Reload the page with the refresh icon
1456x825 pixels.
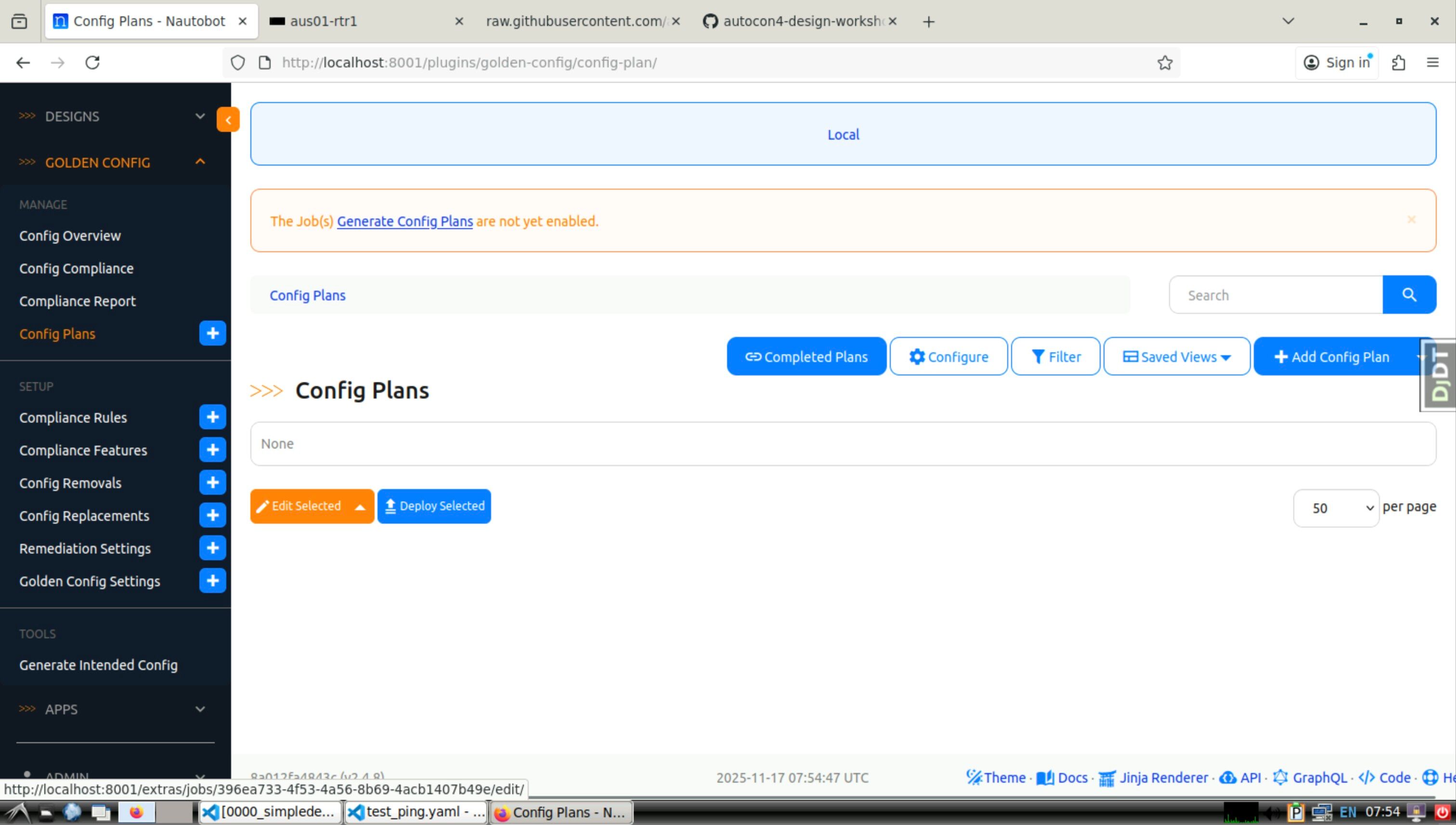[92, 62]
